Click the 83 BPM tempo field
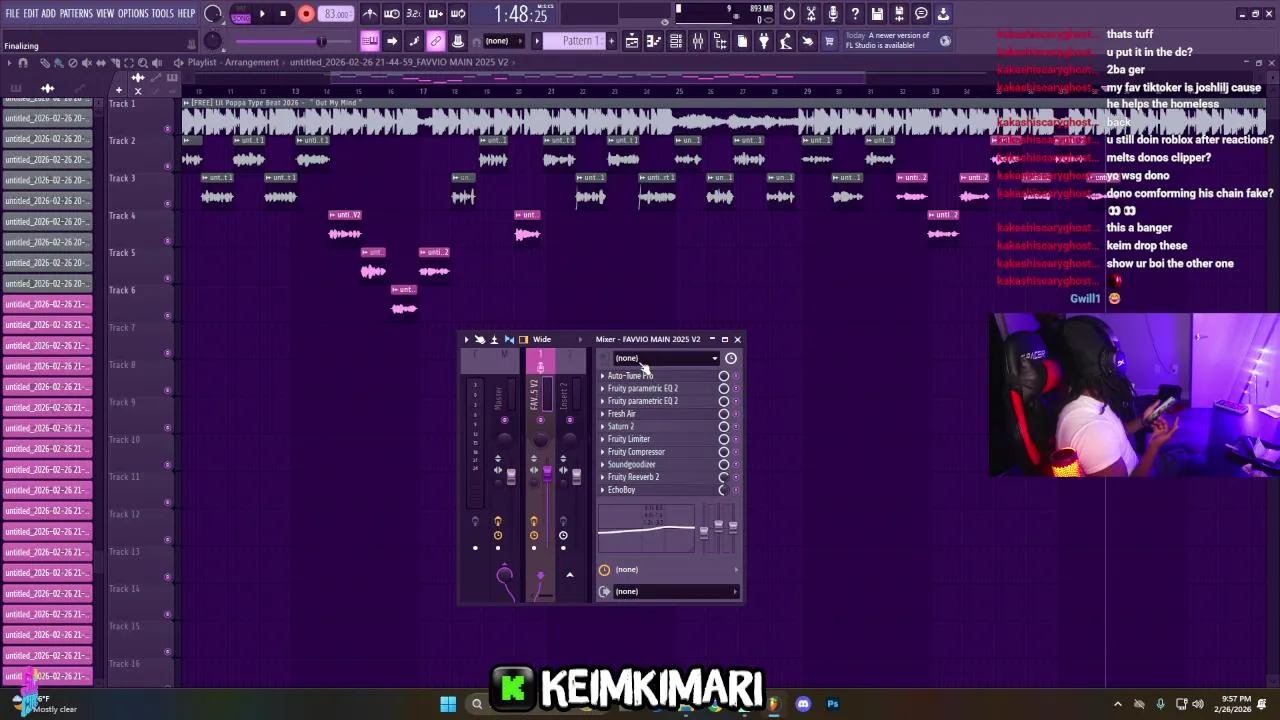The width and height of the screenshot is (1280, 720). 337,14
